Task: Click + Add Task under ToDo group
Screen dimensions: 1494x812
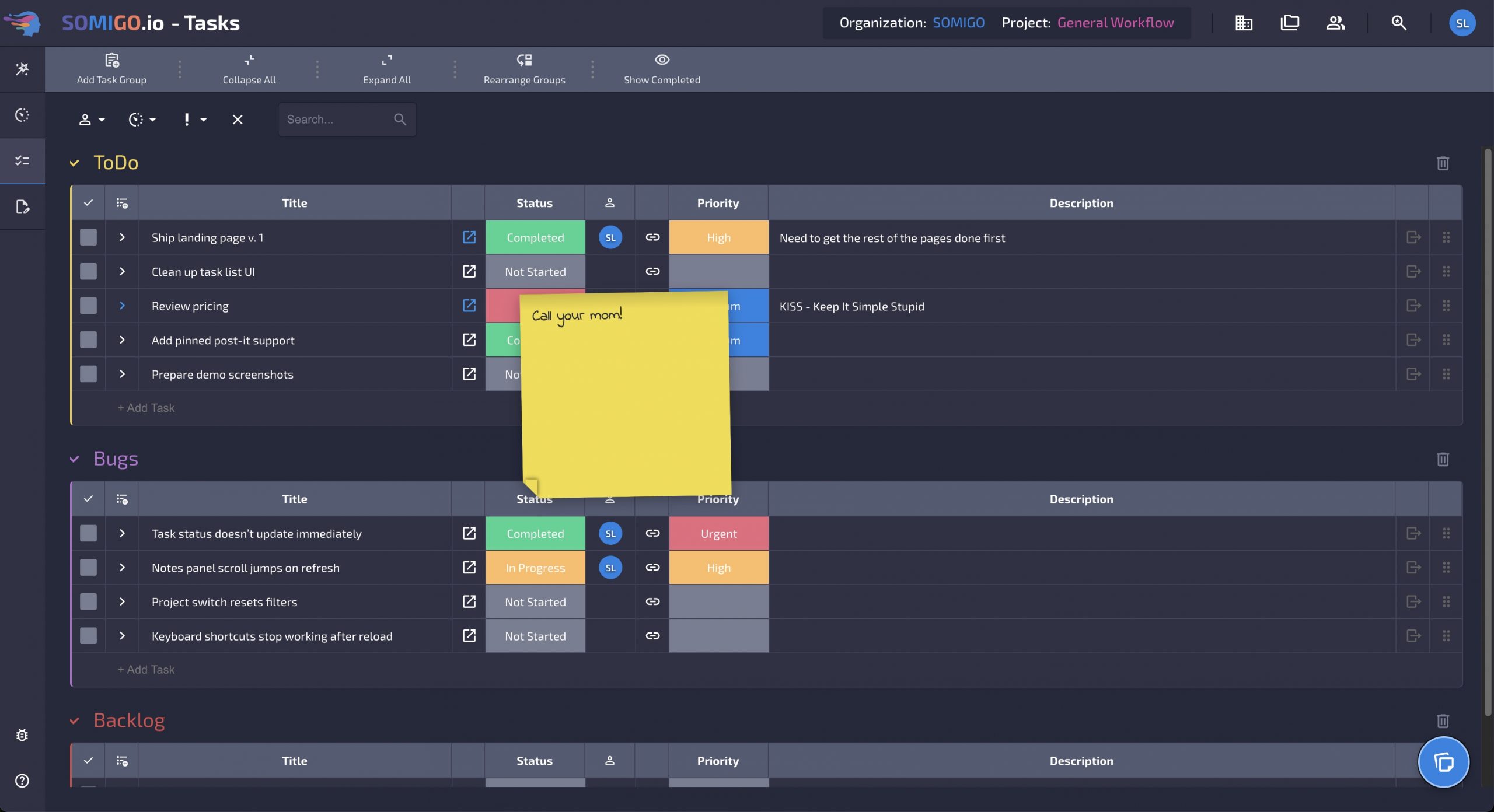Action: pos(146,408)
